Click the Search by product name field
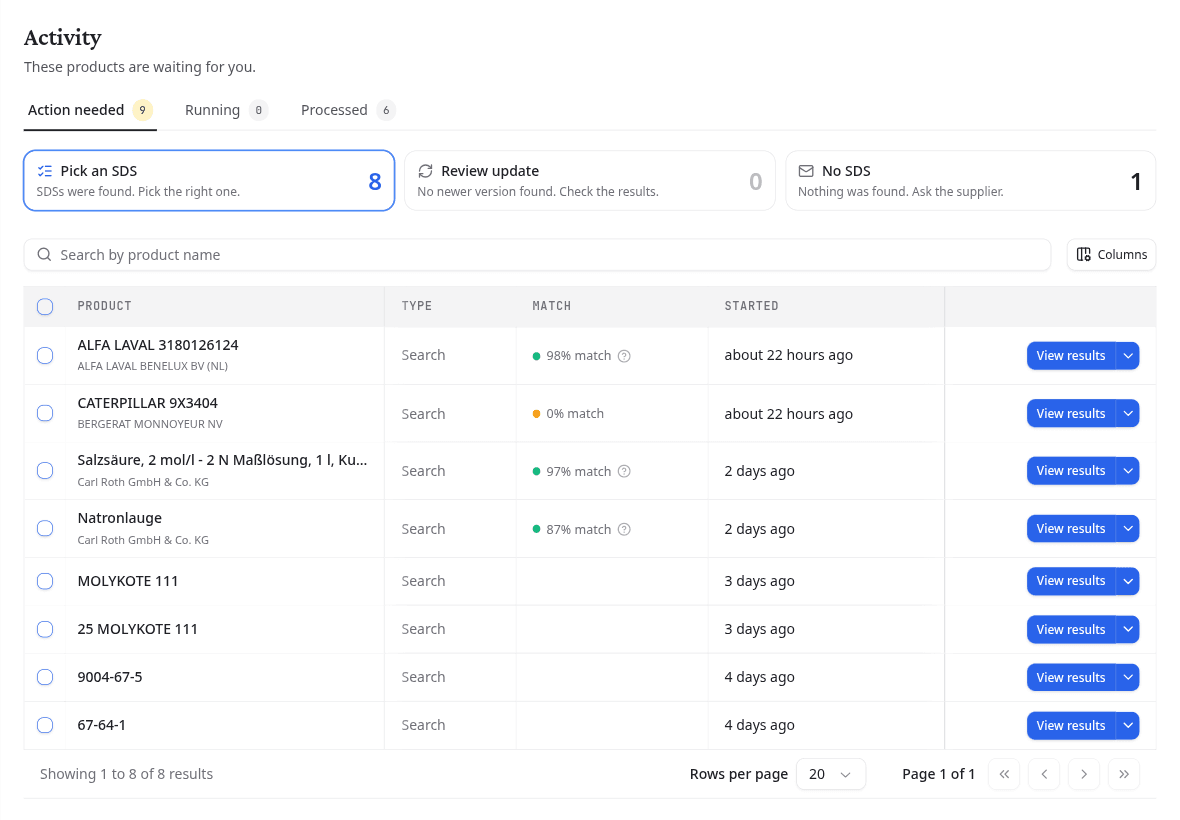The image size is (1180, 820). 537,255
